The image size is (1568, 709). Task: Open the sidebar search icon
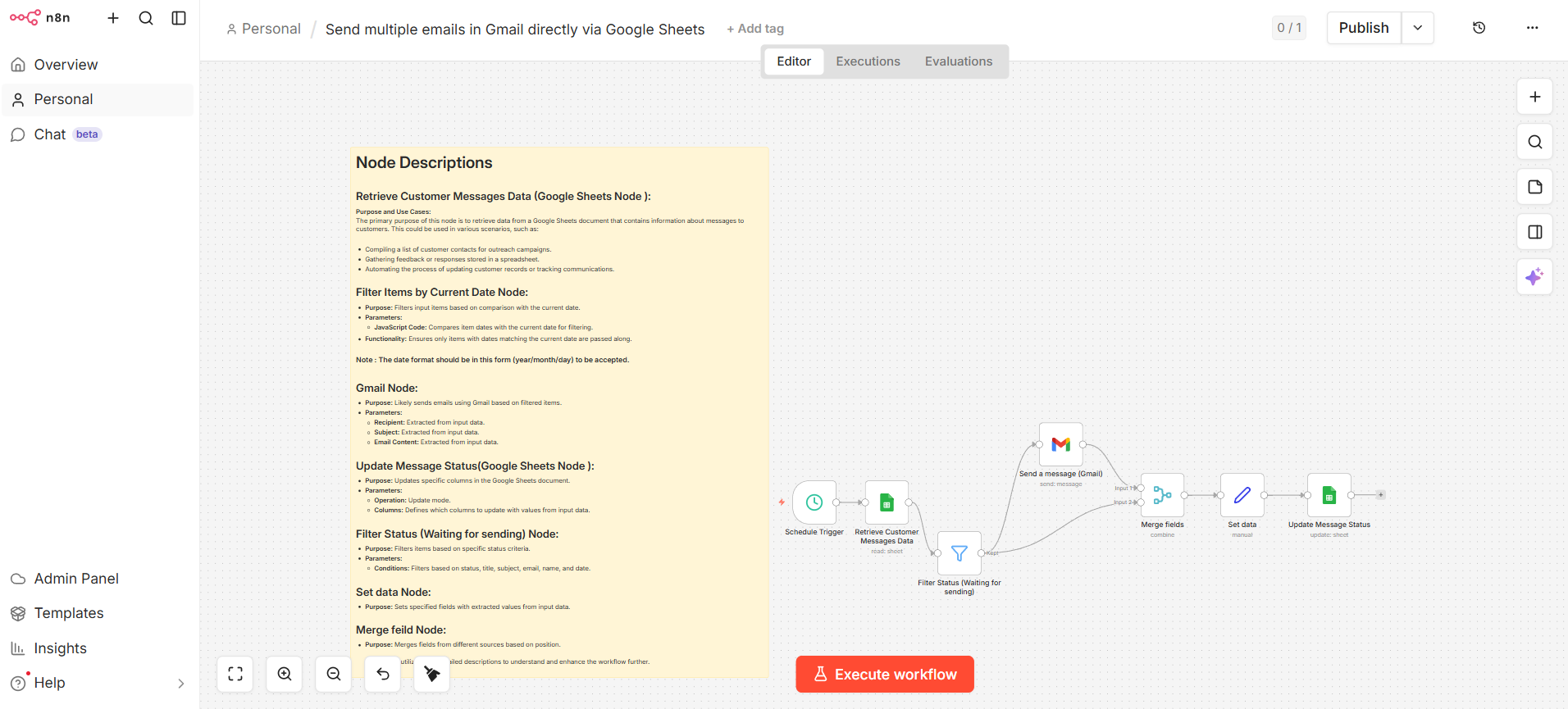point(146,18)
